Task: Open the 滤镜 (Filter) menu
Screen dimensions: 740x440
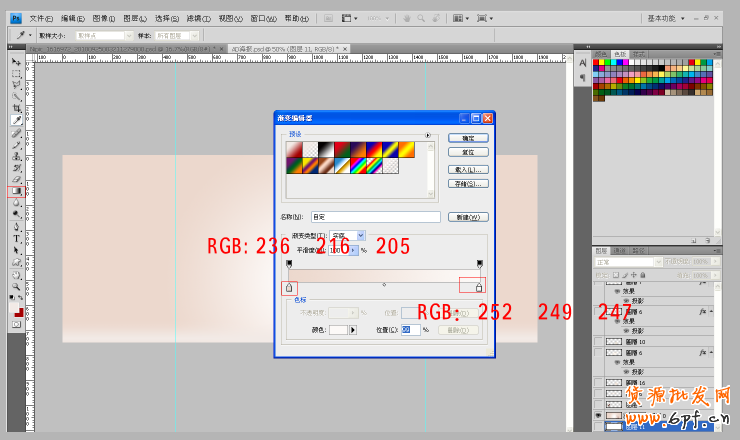Action: coord(198,18)
